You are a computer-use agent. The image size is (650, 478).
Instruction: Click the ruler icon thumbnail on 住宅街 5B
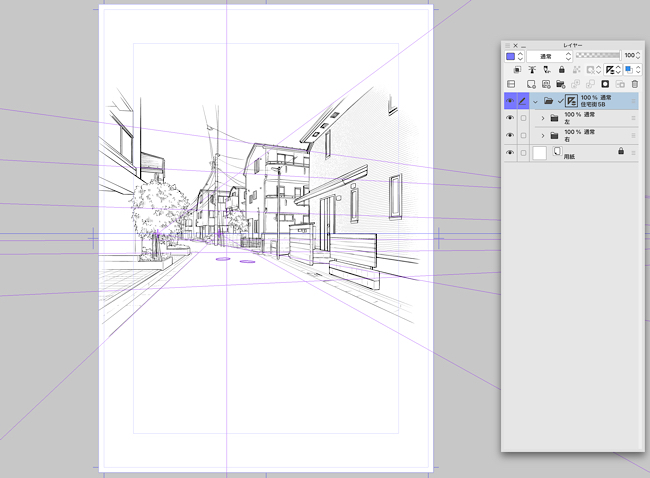pyautogui.click(x=571, y=101)
